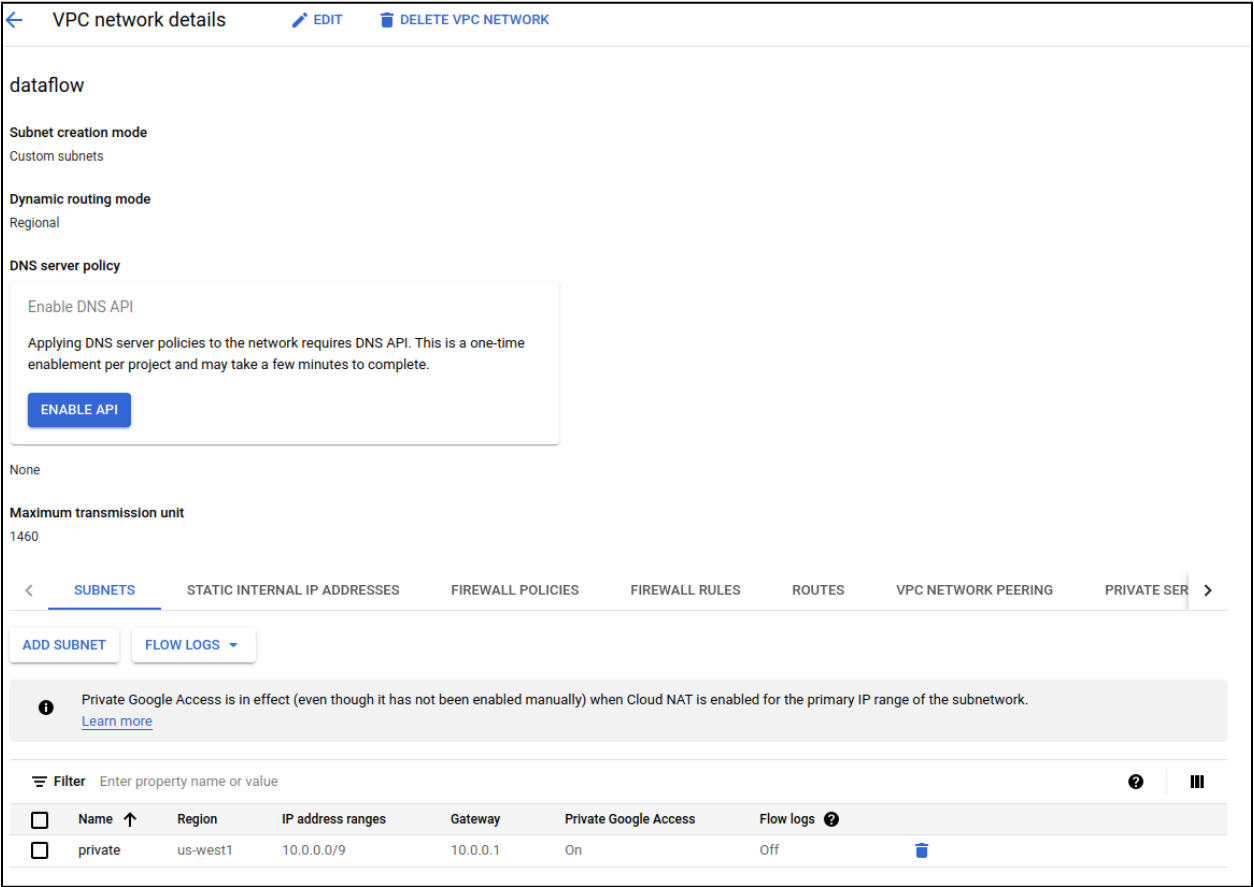Screen dimensions: 1254x887
Task: Click the partially visible PRIVATE SER tab
Action: click(1146, 590)
